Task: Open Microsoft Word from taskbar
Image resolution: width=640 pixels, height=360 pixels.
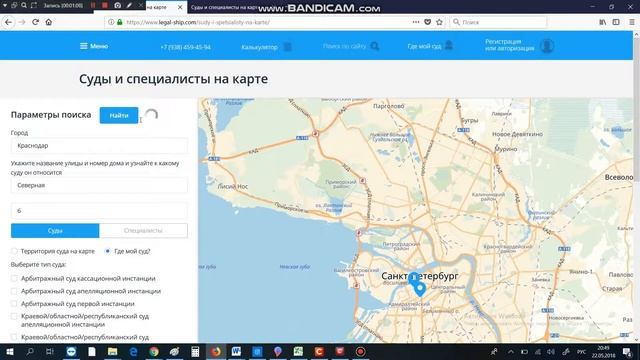Action: [x=236, y=351]
